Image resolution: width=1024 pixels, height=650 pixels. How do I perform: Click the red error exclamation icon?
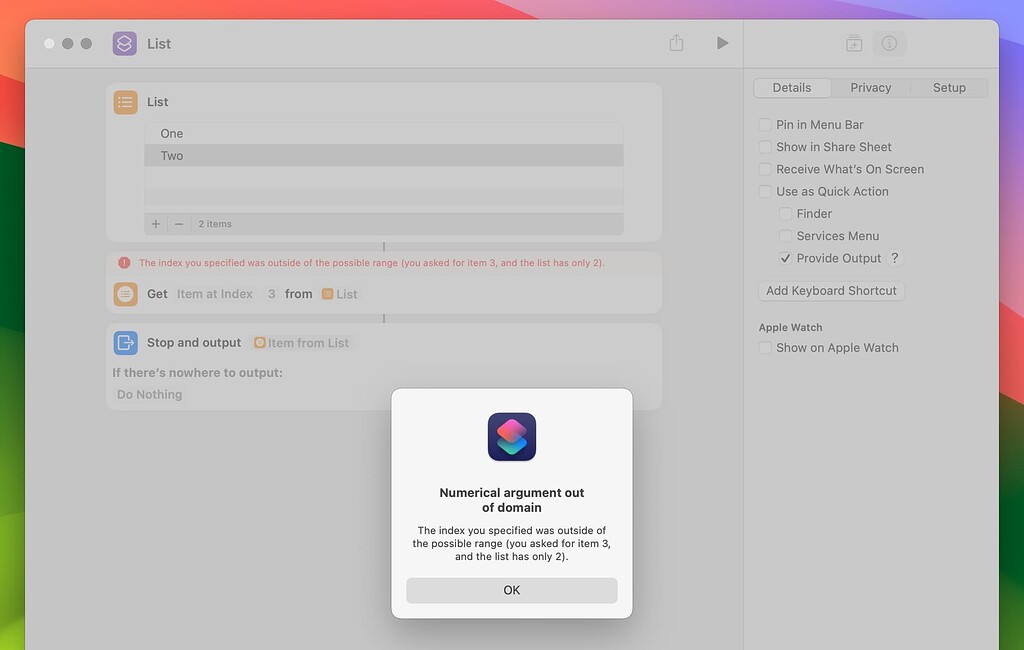124,262
